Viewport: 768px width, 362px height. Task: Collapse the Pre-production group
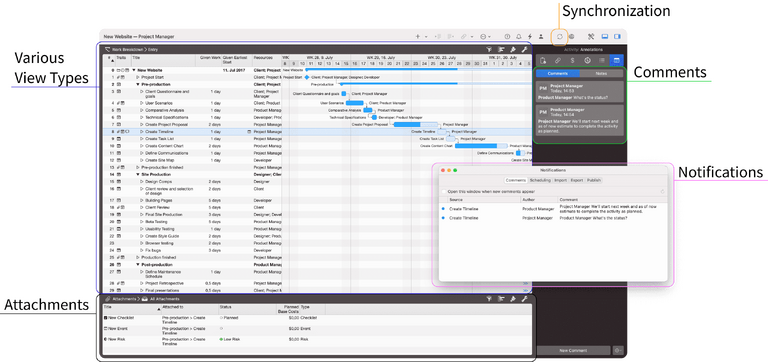[x=138, y=84]
